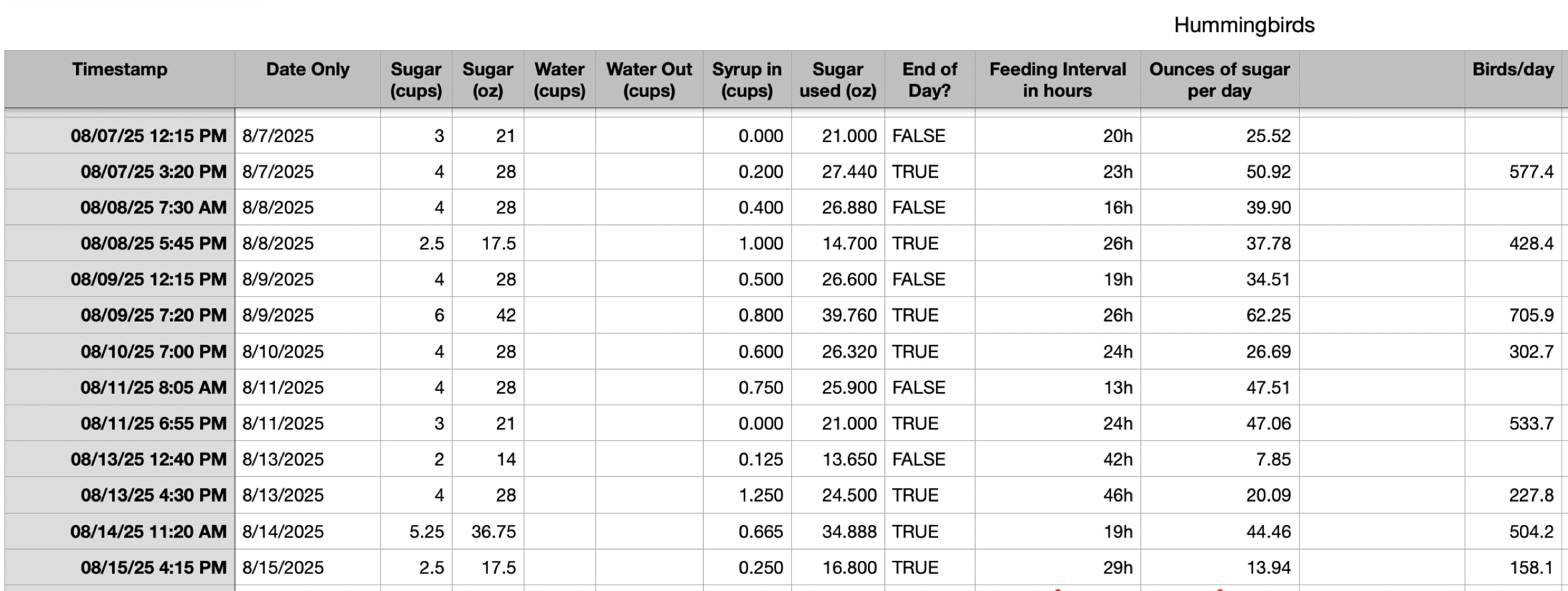
Task: Click the 42h feeding interval cell
Action: [x=1058, y=459]
